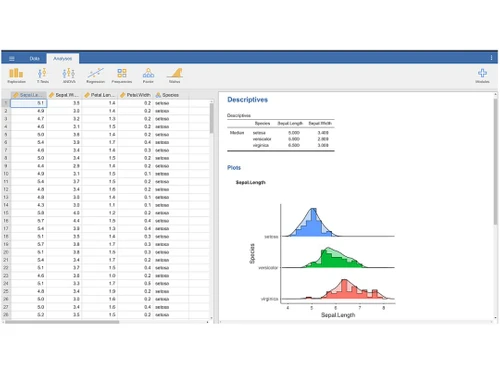Select row header number 10
The image size is (500, 375).
tap(6, 174)
